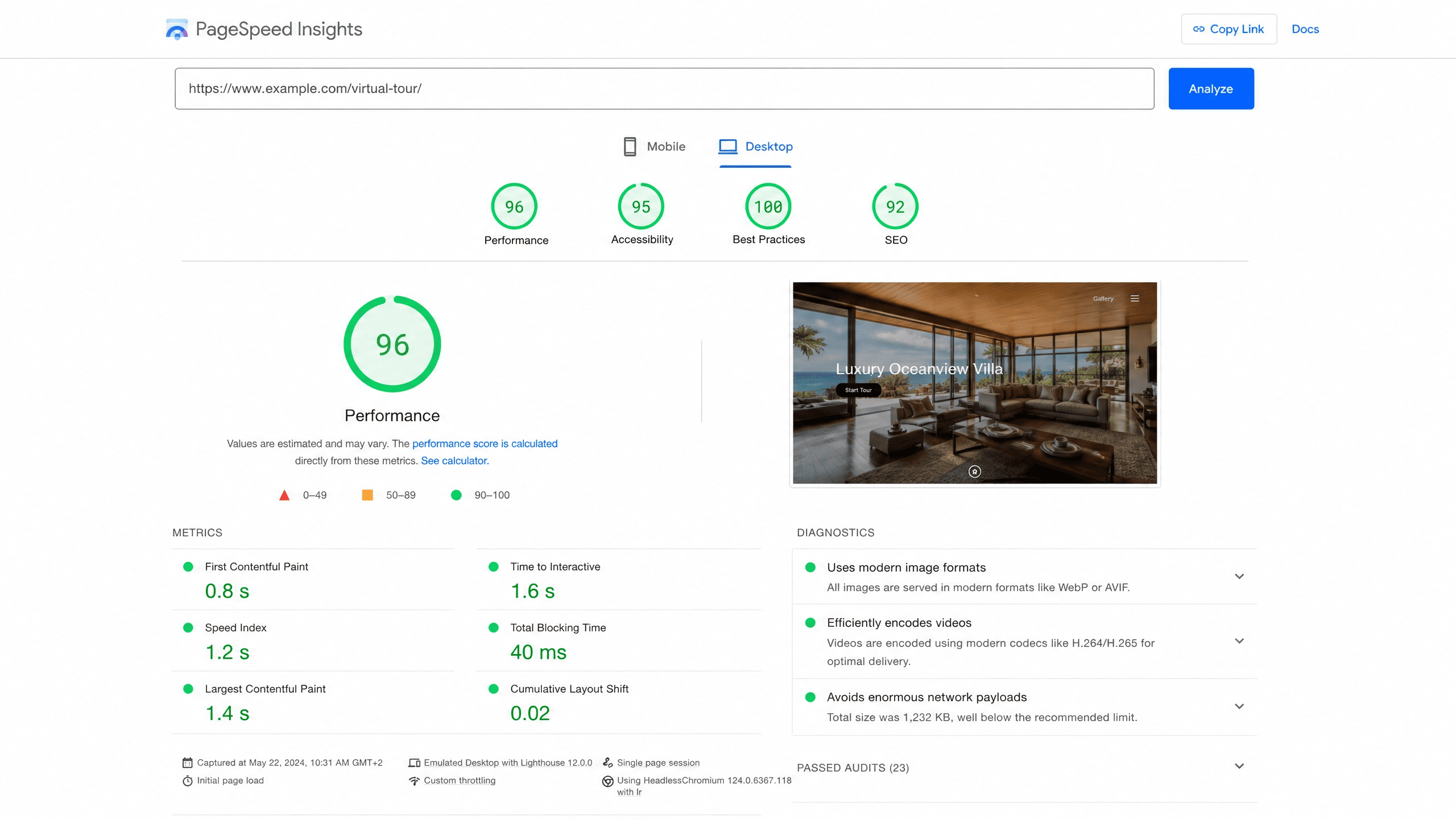Click the person icon beside 'Single page session'
The image size is (1456, 819).
pos(607,763)
